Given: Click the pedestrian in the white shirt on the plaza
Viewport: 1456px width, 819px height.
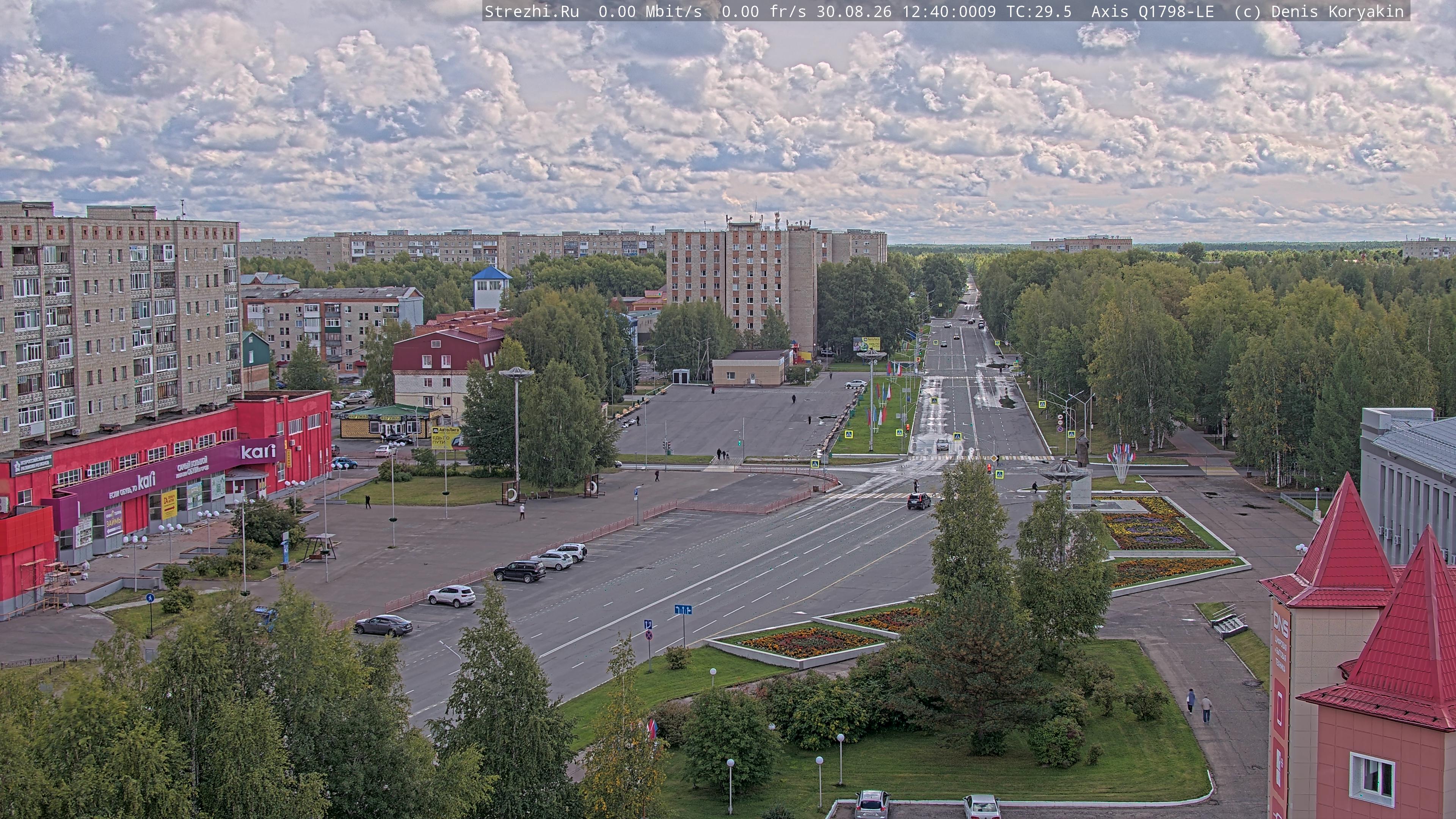Looking at the screenshot, I should [522, 511].
